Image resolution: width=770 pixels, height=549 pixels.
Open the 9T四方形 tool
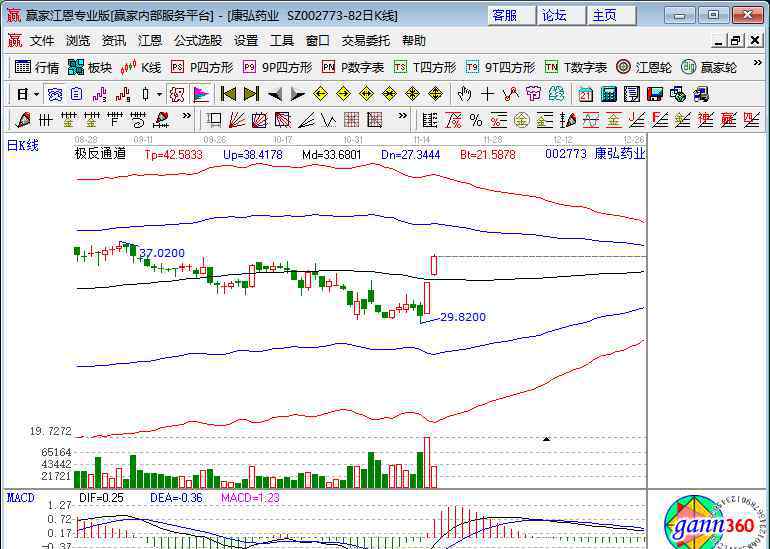coord(500,67)
